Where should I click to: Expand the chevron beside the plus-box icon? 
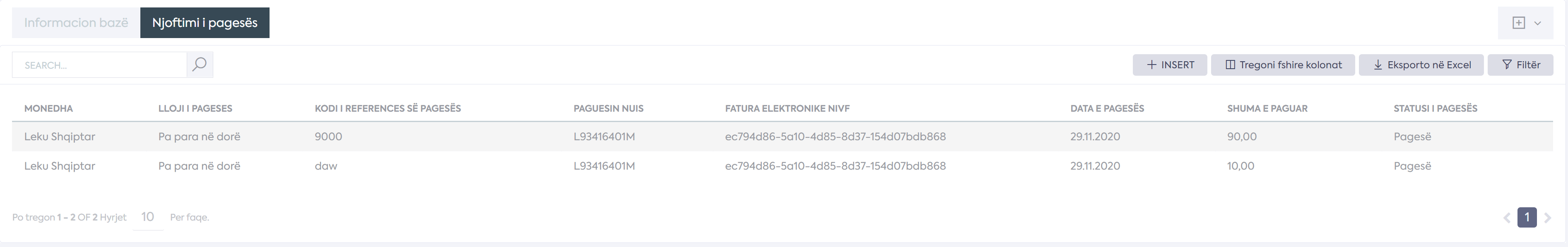(1537, 23)
